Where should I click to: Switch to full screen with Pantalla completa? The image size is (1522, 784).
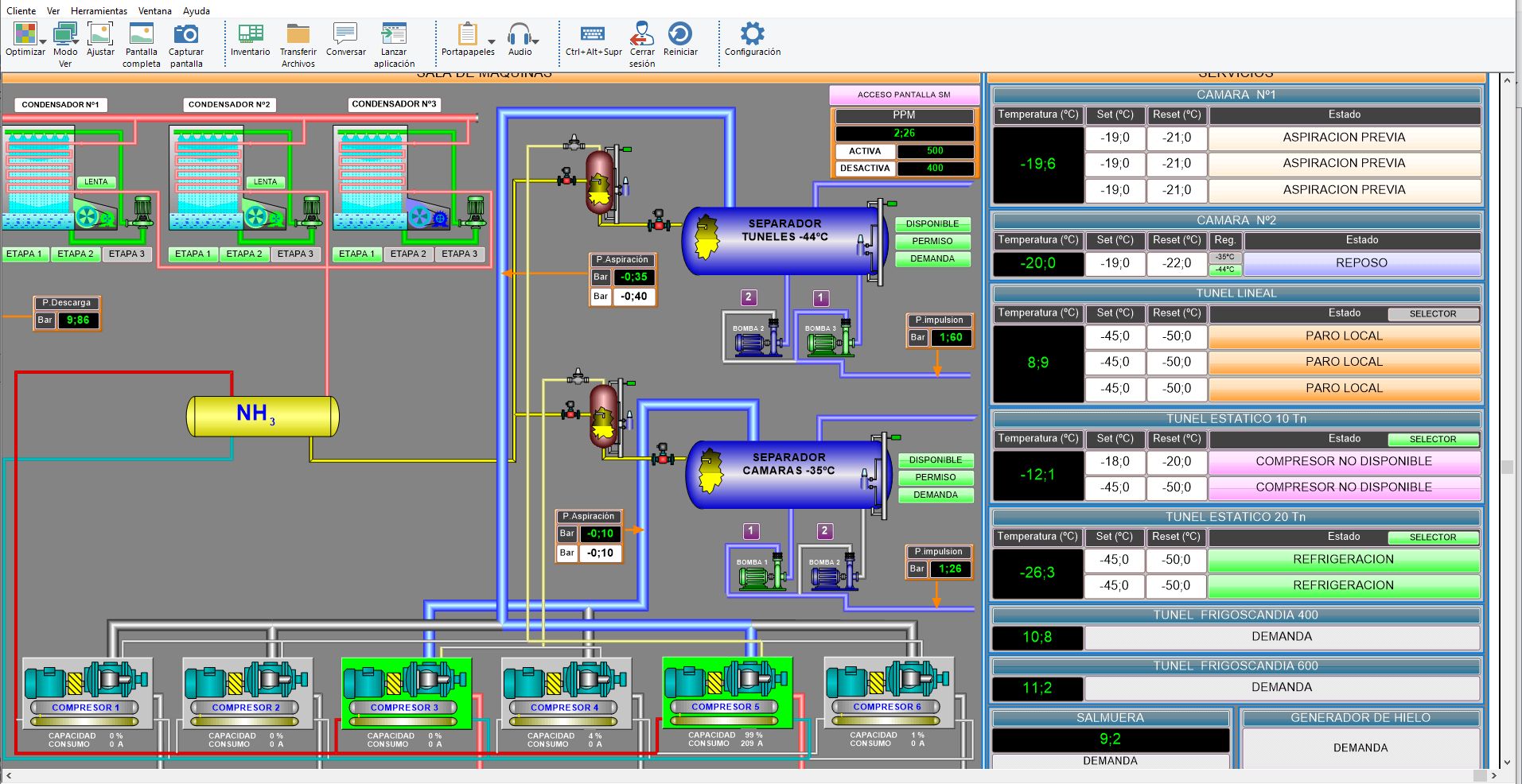(x=141, y=34)
